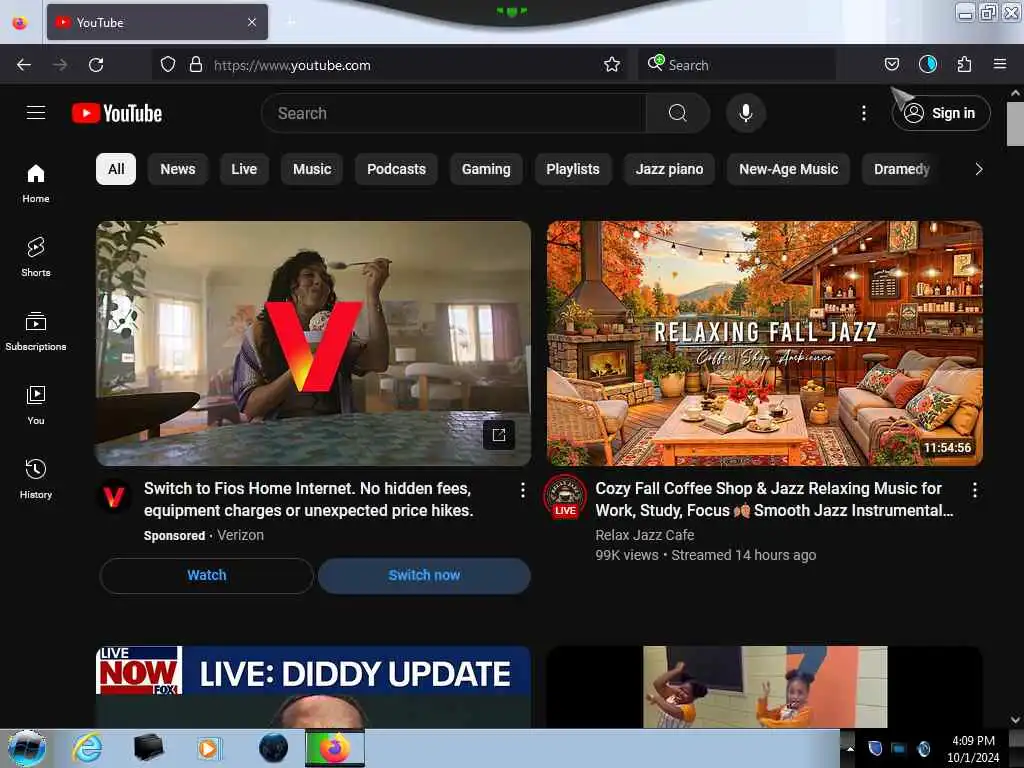Open Switch to Fios Home Internet title
Viewport: 1024px width, 768px height.
click(x=308, y=499)
